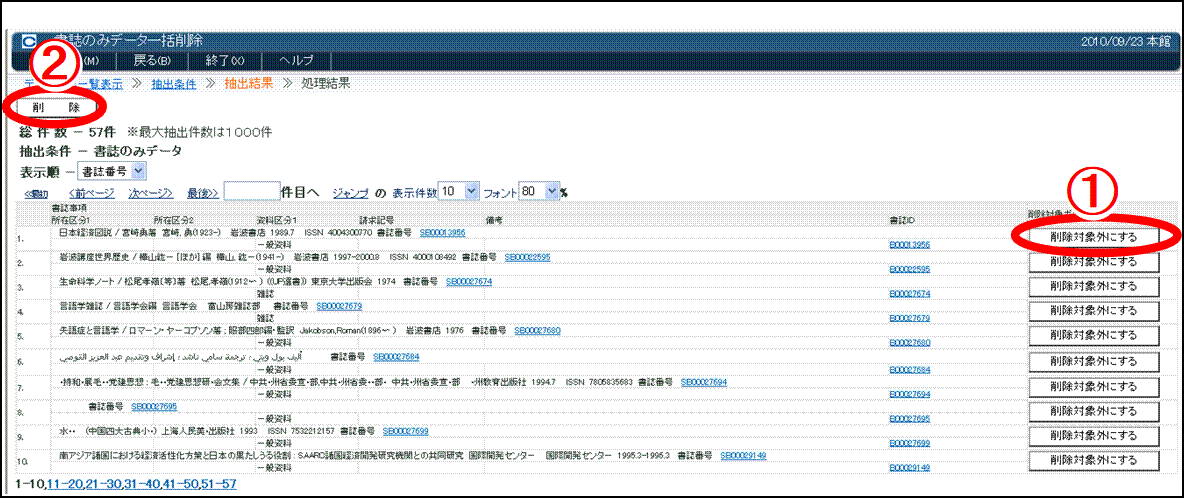Click the 件目へ number input field
Image resolution: width=1184 pixels, height=498 pixels.
click(x=251, y=192)
